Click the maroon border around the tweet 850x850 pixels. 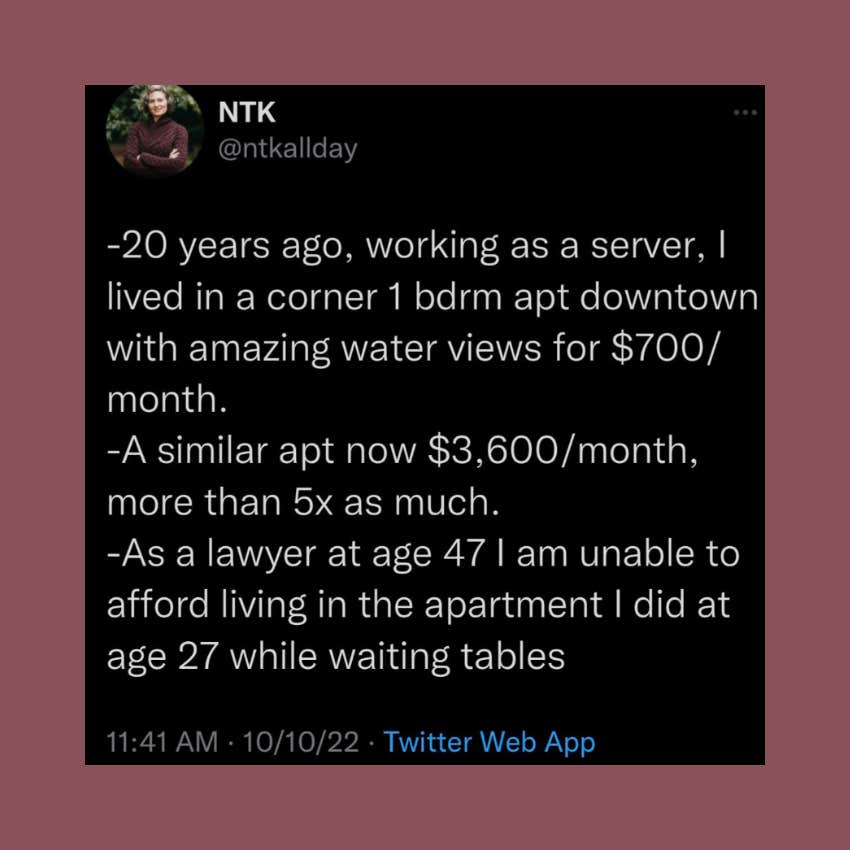42,425
